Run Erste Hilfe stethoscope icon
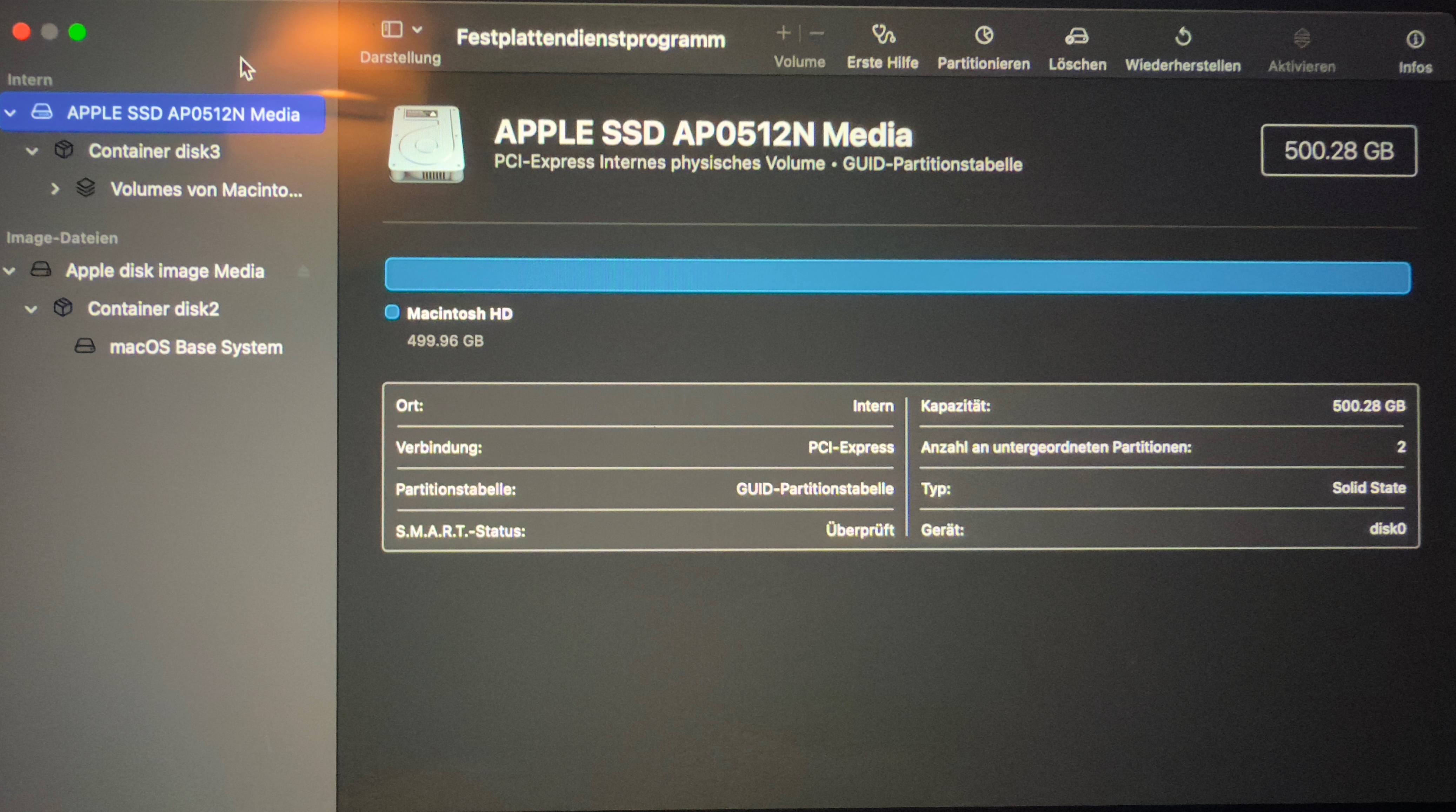Screen dimensions: 1456x812 [882, 35]
